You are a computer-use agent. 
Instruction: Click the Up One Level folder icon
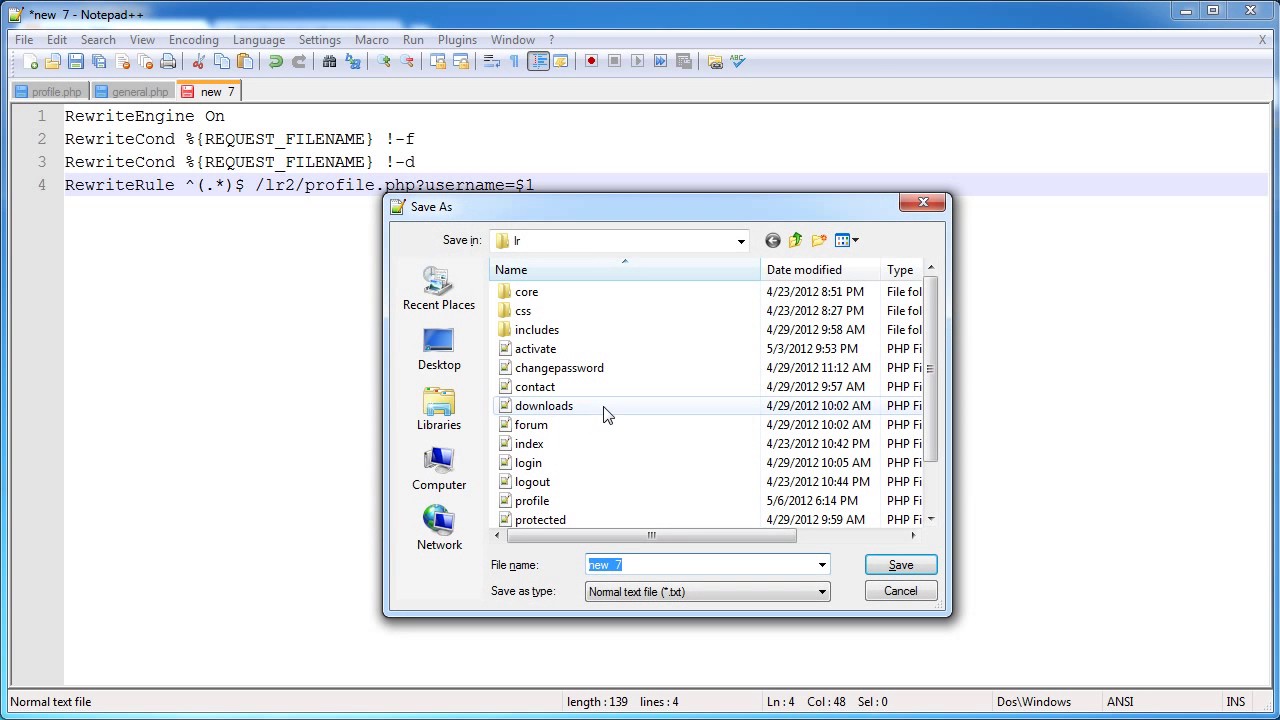point(796,240)
